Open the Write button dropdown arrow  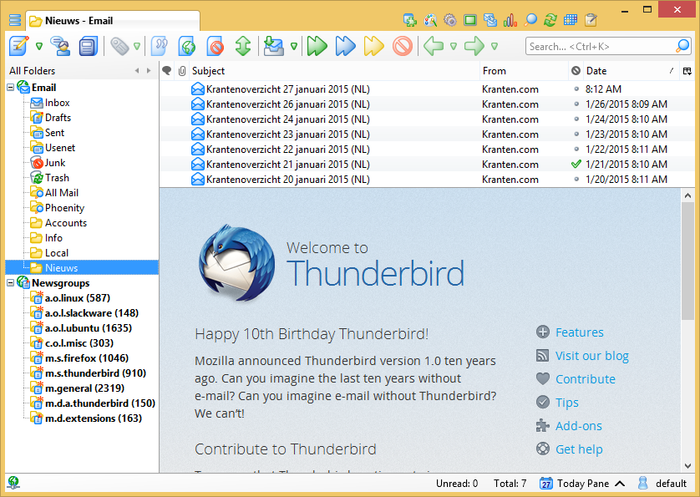[x=39, y=46]
